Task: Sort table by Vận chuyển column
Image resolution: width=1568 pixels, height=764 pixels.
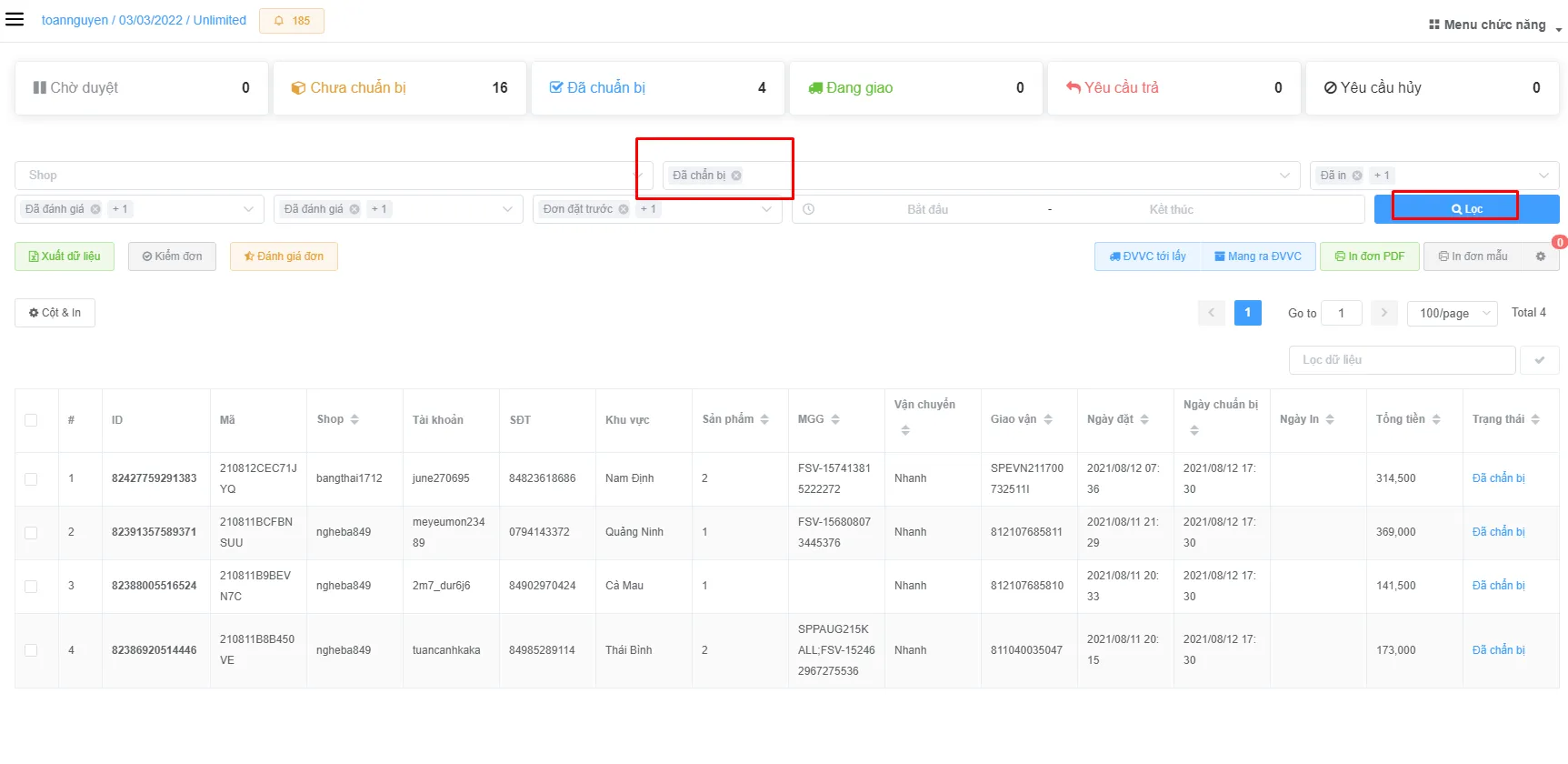Action: click(x=905, y=430)
